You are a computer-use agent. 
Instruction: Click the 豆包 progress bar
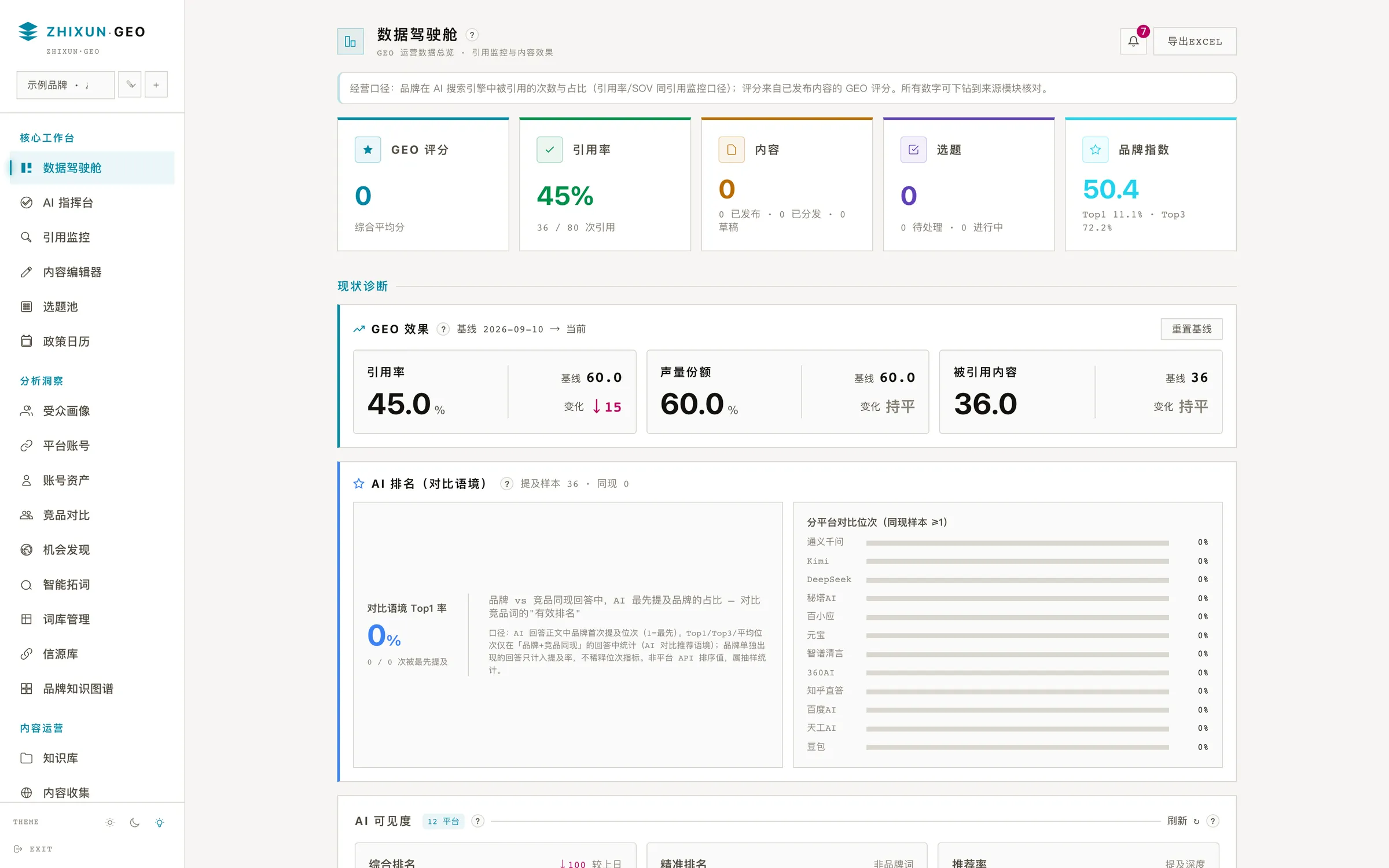[x=1017, y=747]
